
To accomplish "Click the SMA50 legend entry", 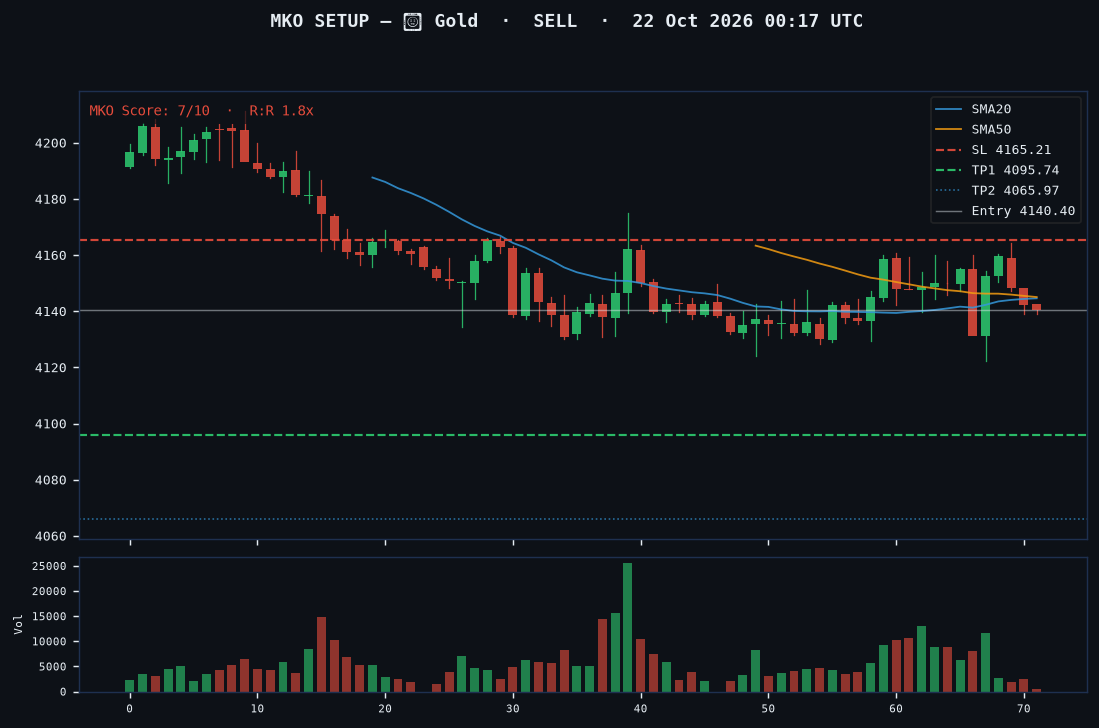I will pyautogui.click(x=973, y=129).
